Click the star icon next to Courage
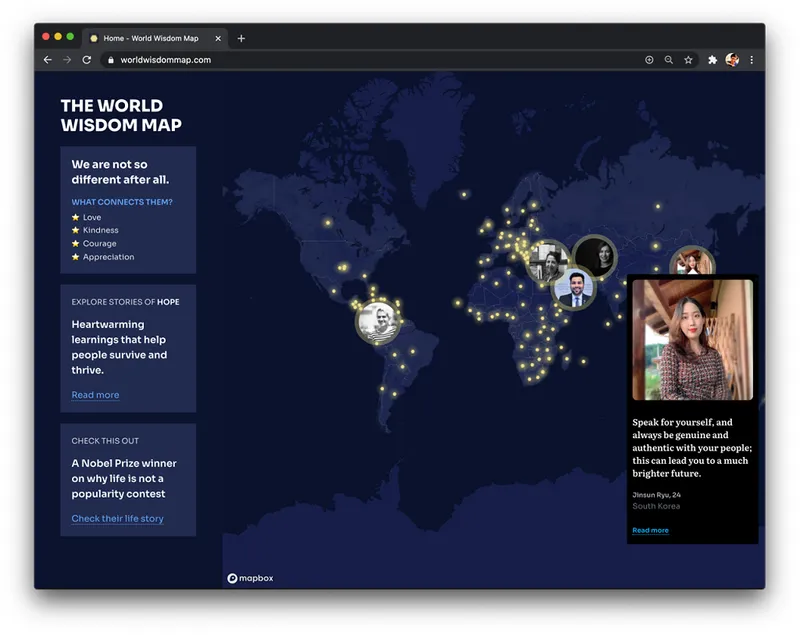 (x=77, y=243)
